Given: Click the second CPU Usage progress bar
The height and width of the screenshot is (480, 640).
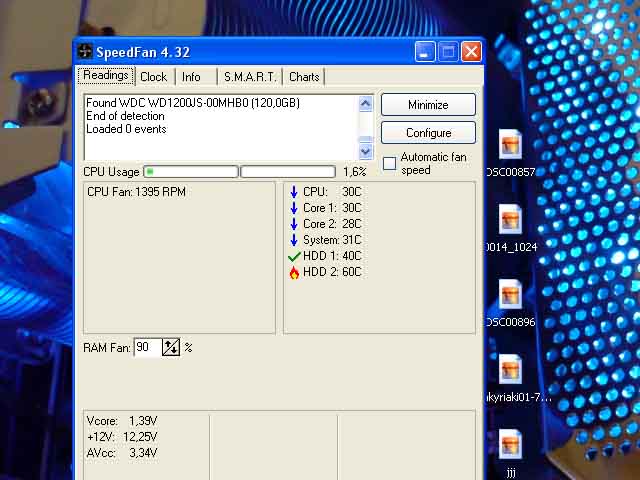Looking at the screenshot, I should [288, 172].
